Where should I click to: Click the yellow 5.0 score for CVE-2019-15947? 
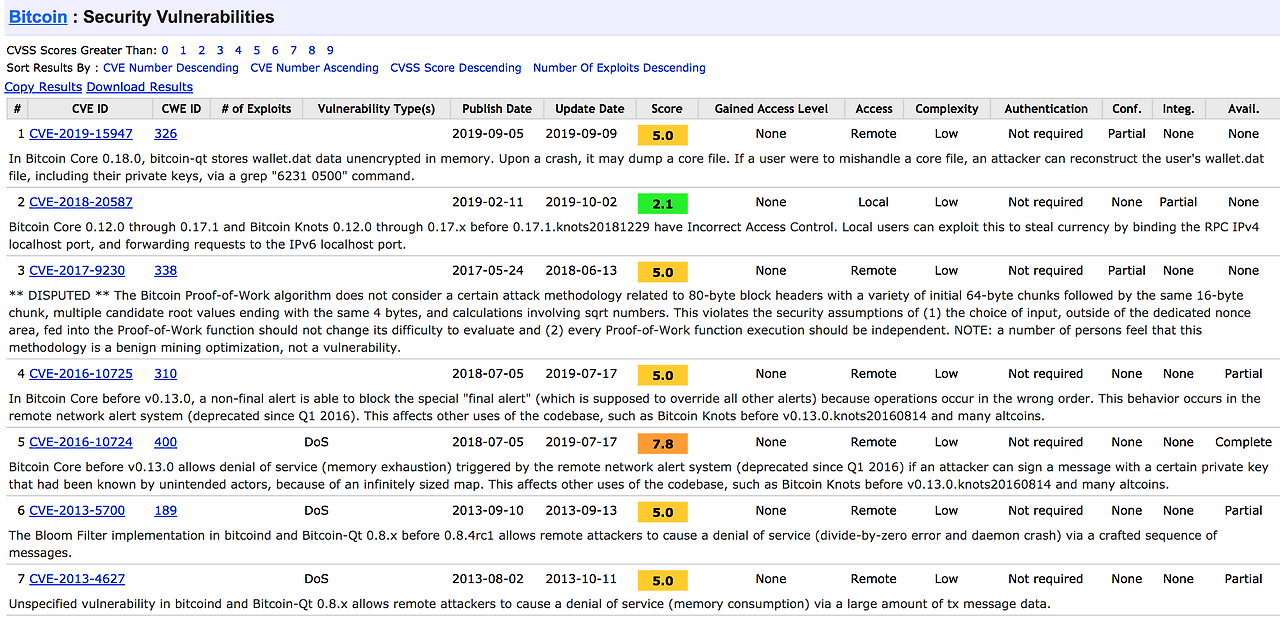click(663, 135)
